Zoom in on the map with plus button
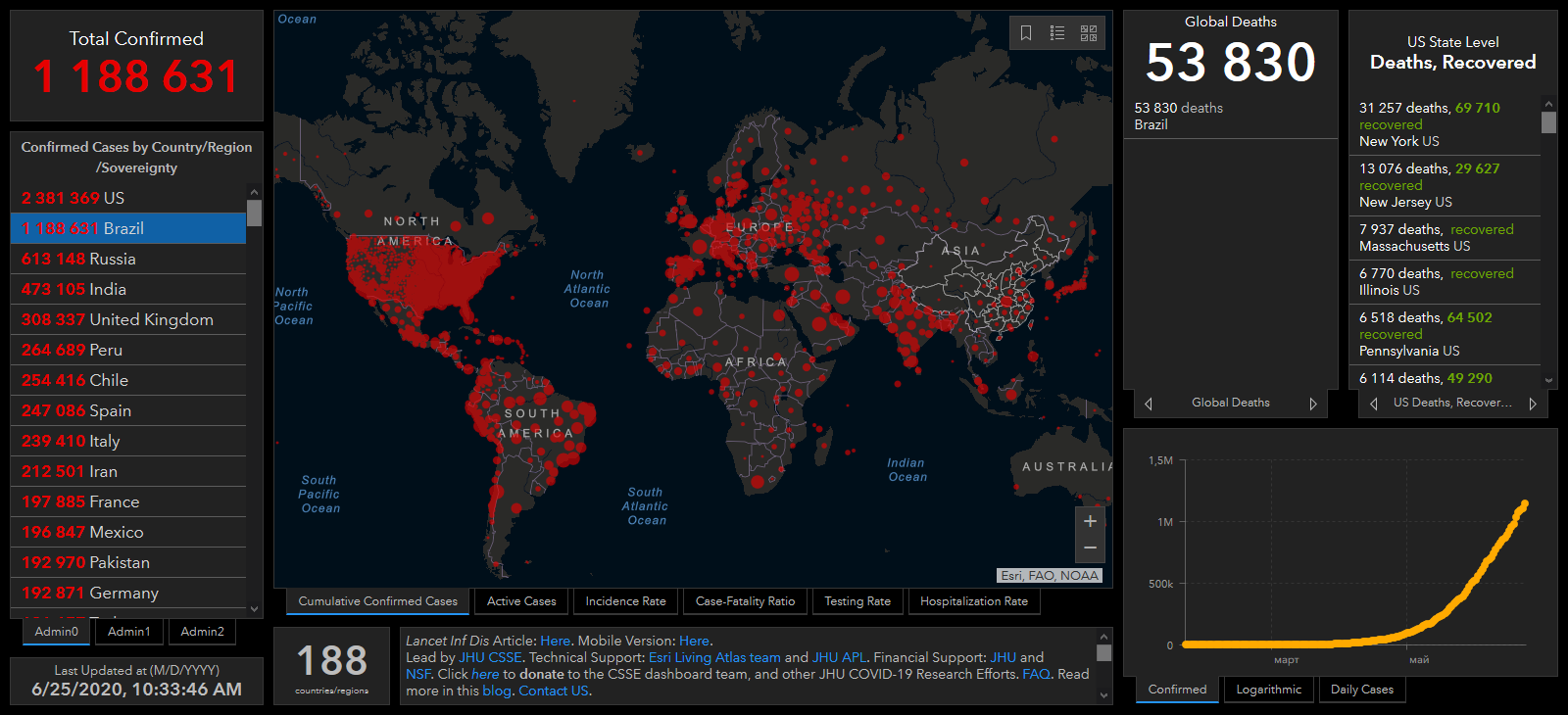Image resolution: width=1568 pixels, height=715 pixels. pos(1090,521)
